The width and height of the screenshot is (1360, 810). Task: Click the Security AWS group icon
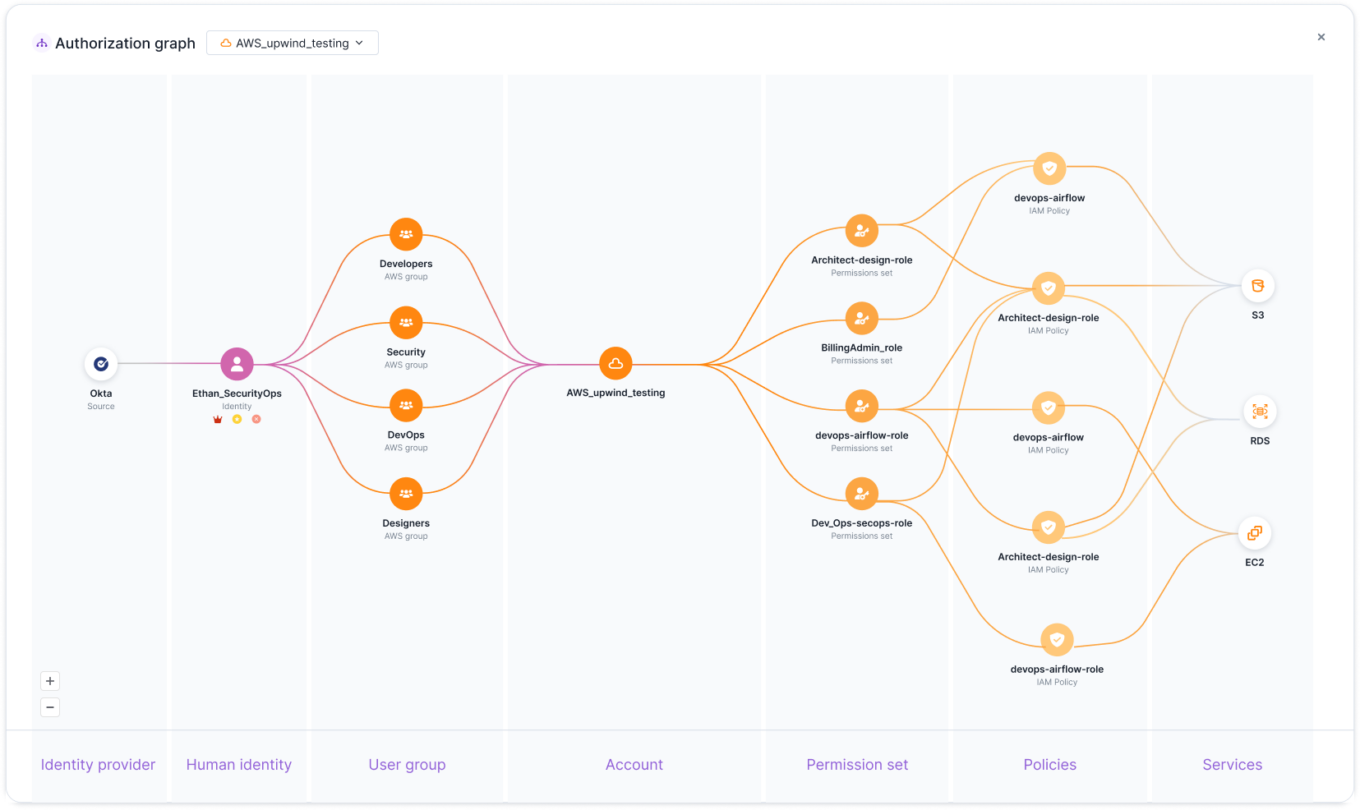tap(406, 321)
